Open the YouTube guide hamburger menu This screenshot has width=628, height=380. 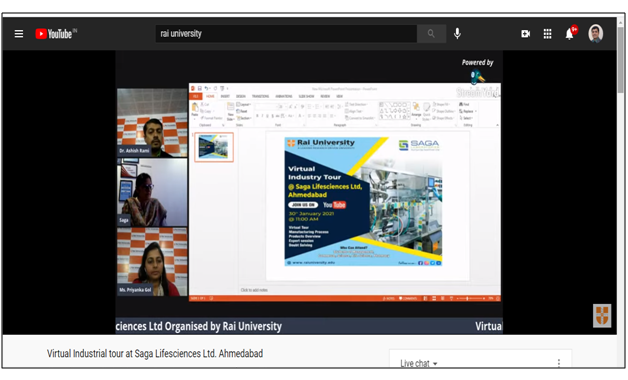[18, 34]
